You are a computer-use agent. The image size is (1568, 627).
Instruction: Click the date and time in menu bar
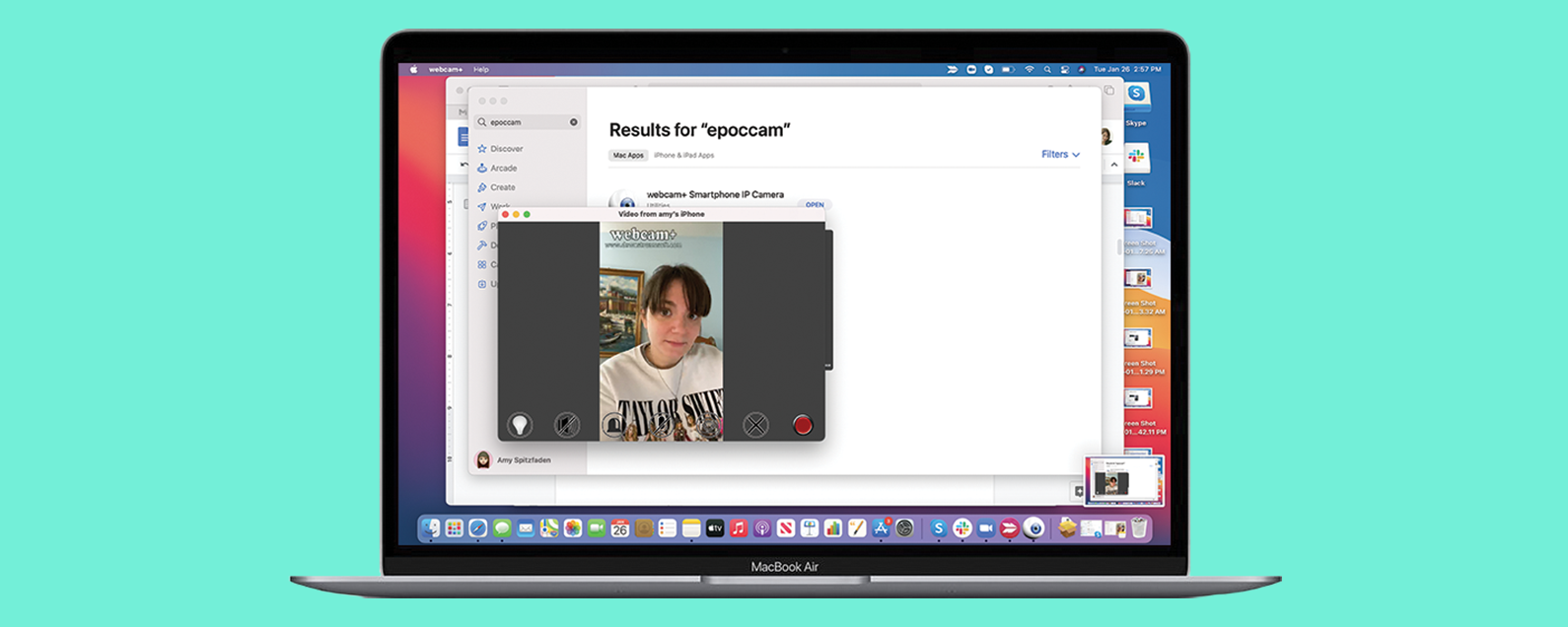point(1127,70)
